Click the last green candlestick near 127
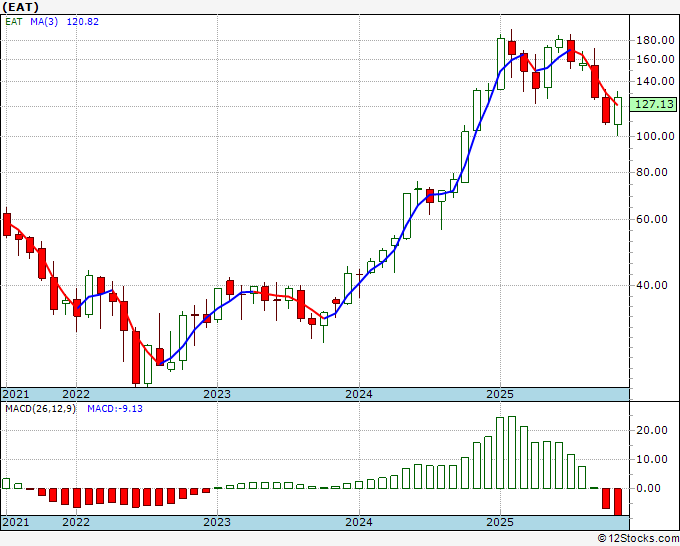Screen dimensions: 680x546 coord(618,111)
